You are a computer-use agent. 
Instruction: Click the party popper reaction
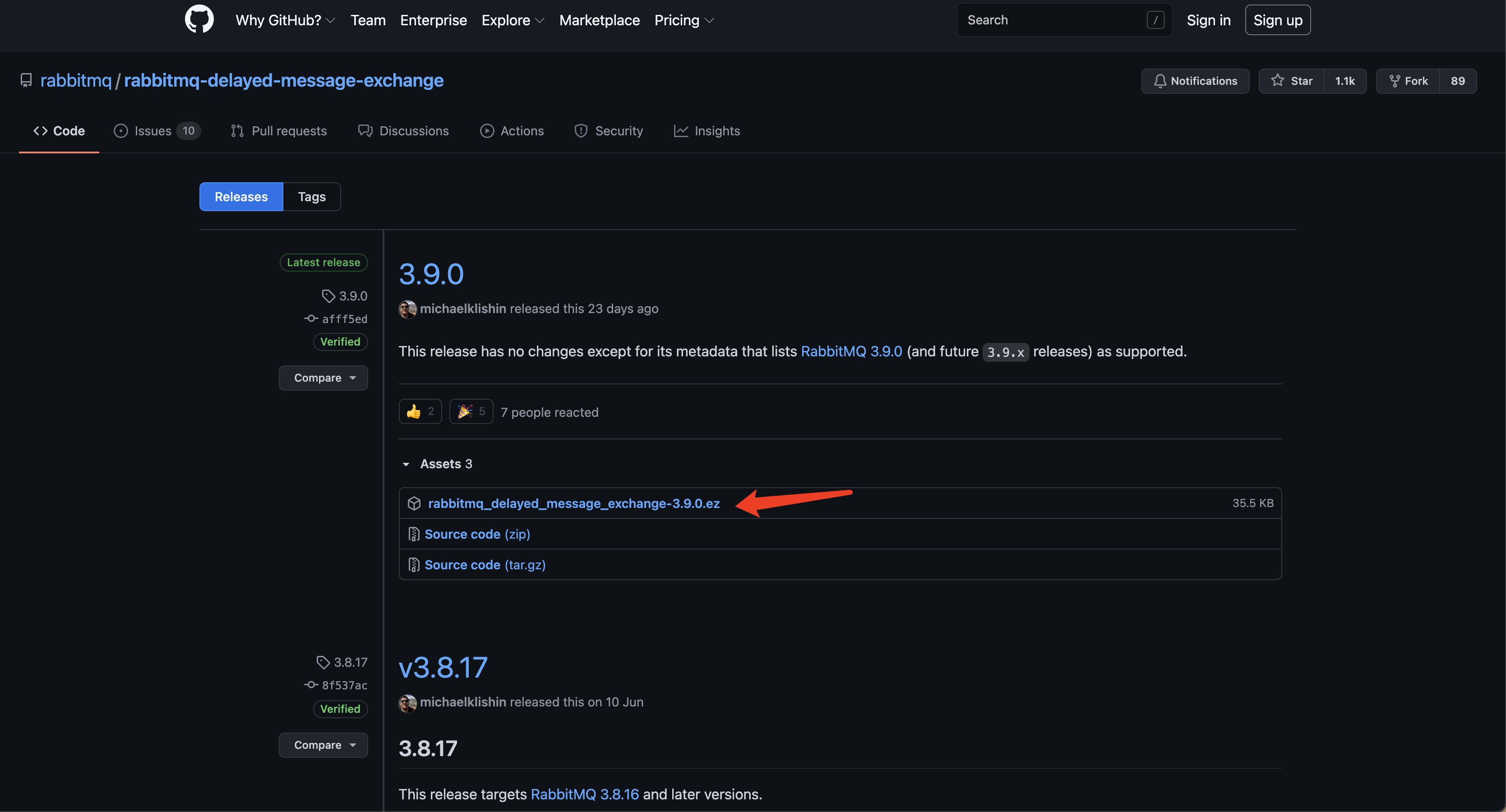coord(471,411)
